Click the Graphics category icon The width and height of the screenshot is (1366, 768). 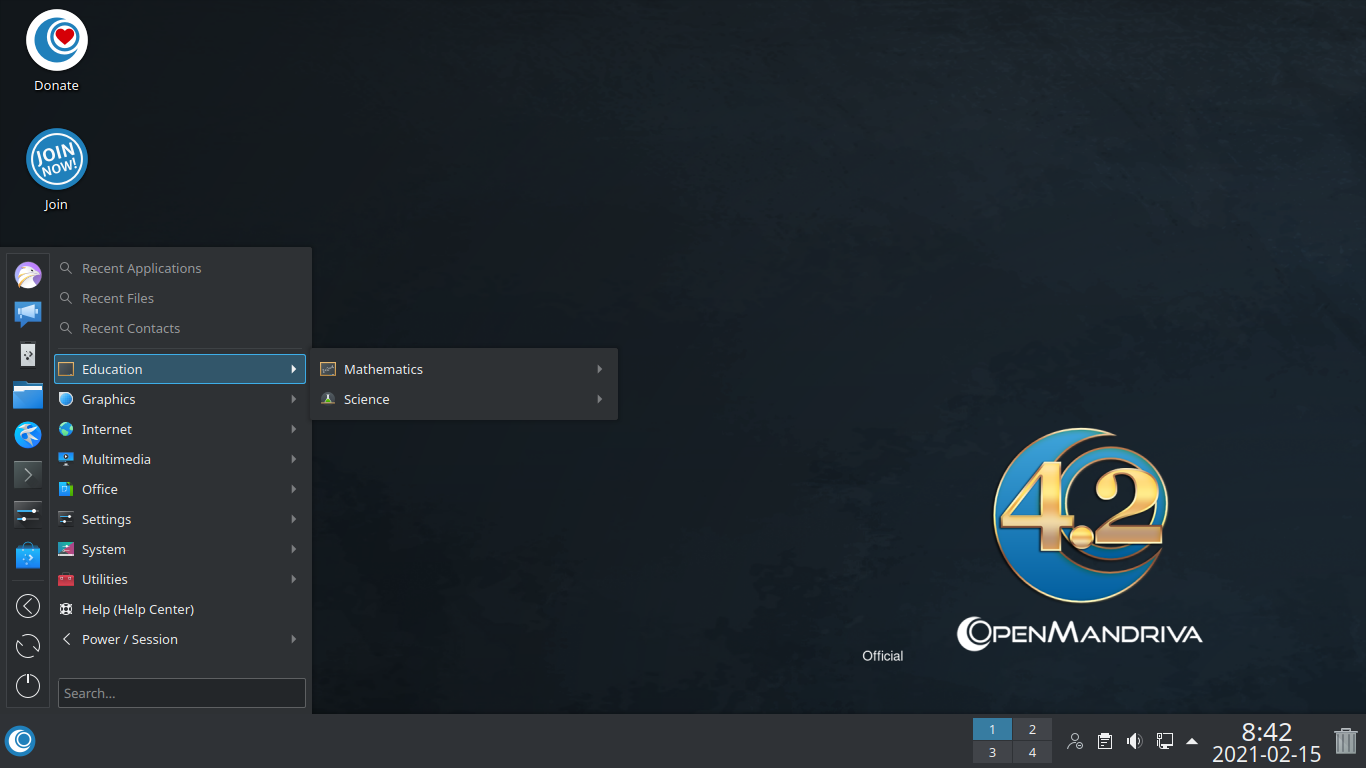[66, 399]
